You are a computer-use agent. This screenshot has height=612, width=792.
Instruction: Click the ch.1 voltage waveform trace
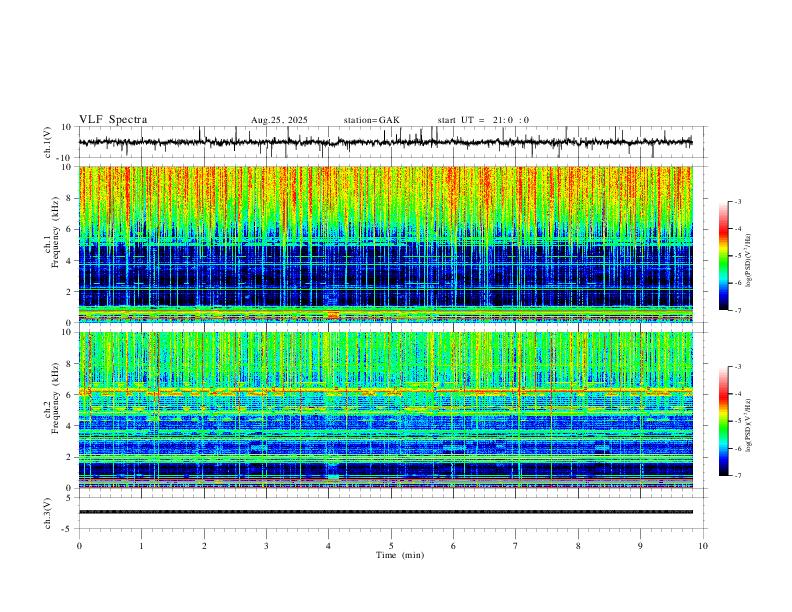tap(385, 142)
